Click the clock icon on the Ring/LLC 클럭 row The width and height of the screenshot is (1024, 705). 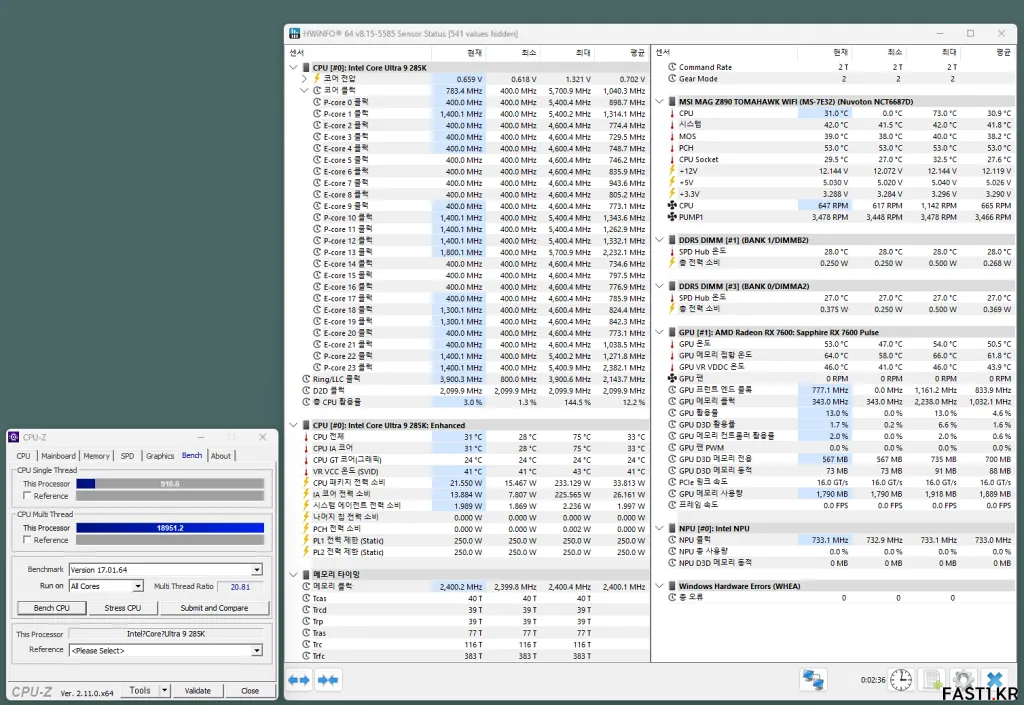306,379
